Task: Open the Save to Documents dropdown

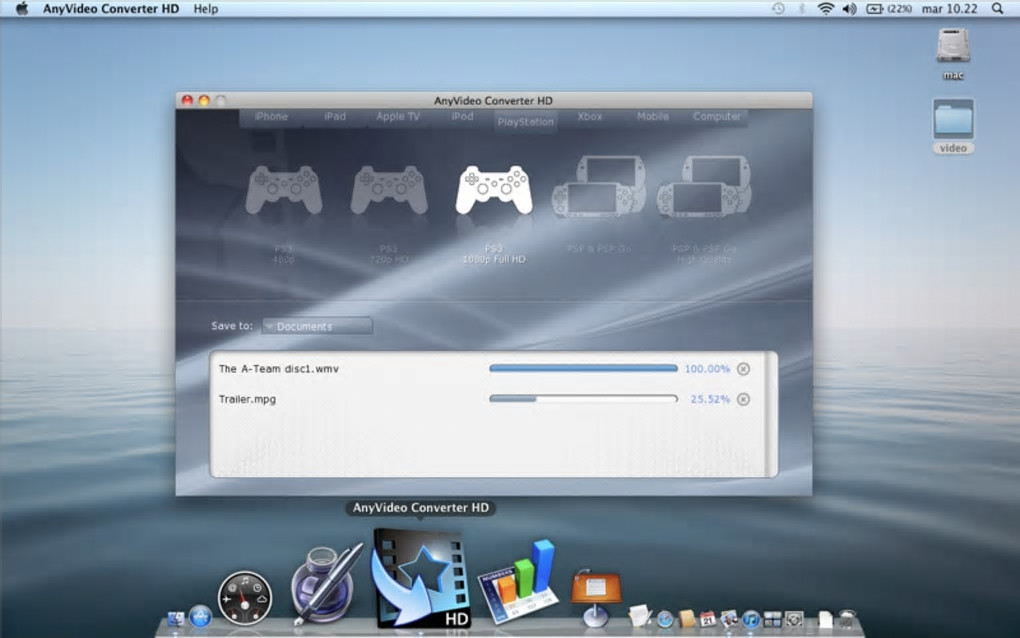Action: pyautogui.click(x=317, y=326)
